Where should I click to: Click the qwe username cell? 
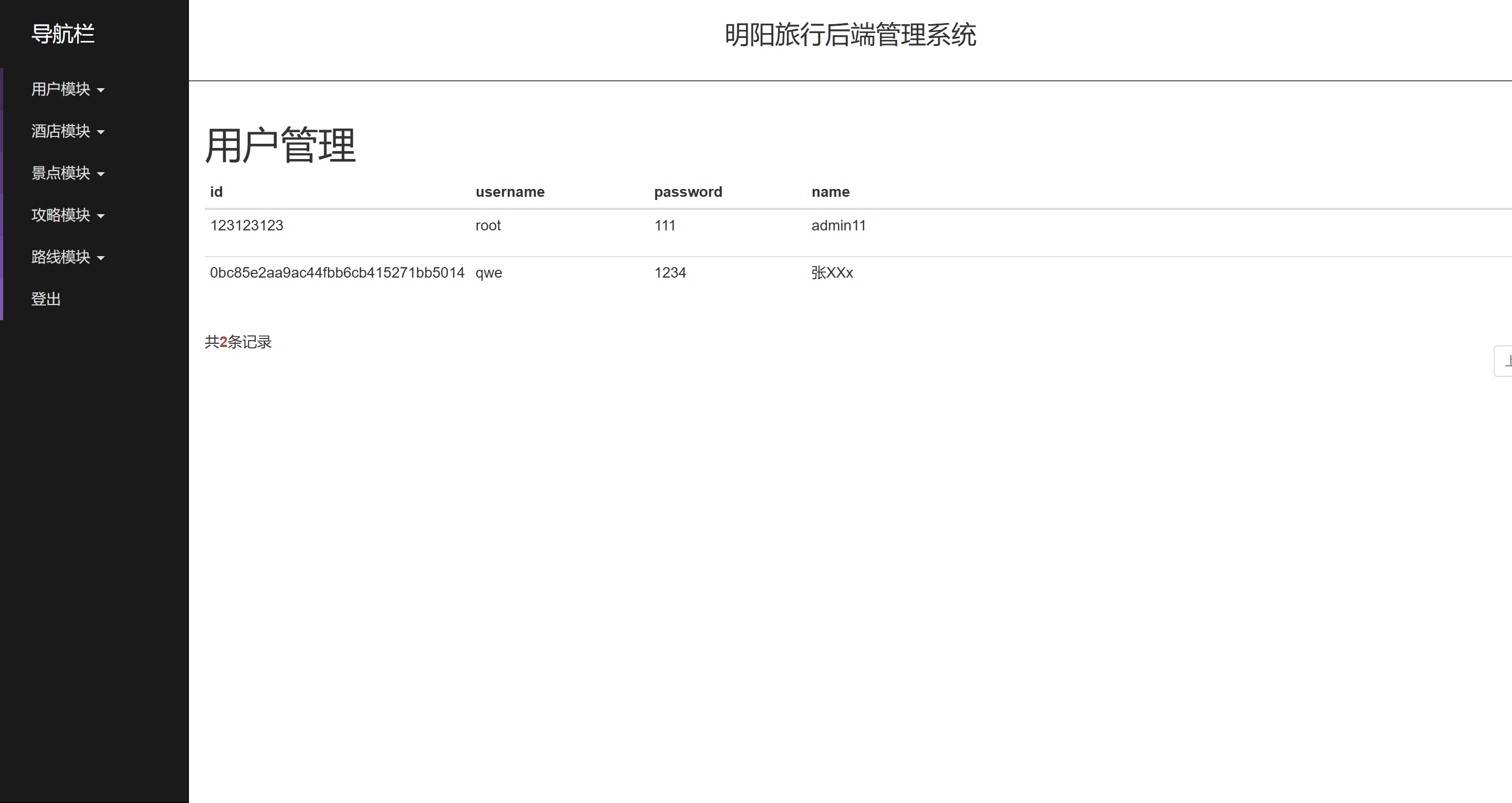[x=488, y=273]
